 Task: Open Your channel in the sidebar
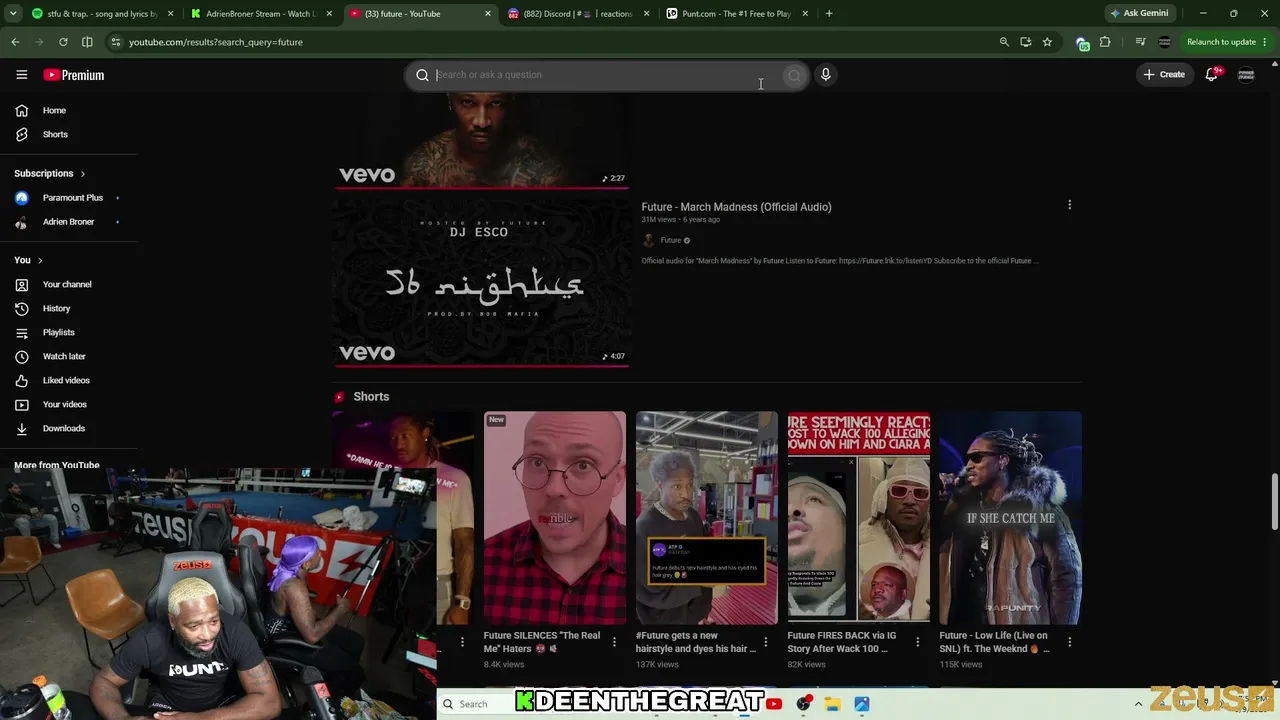click(x=68, y=284)
